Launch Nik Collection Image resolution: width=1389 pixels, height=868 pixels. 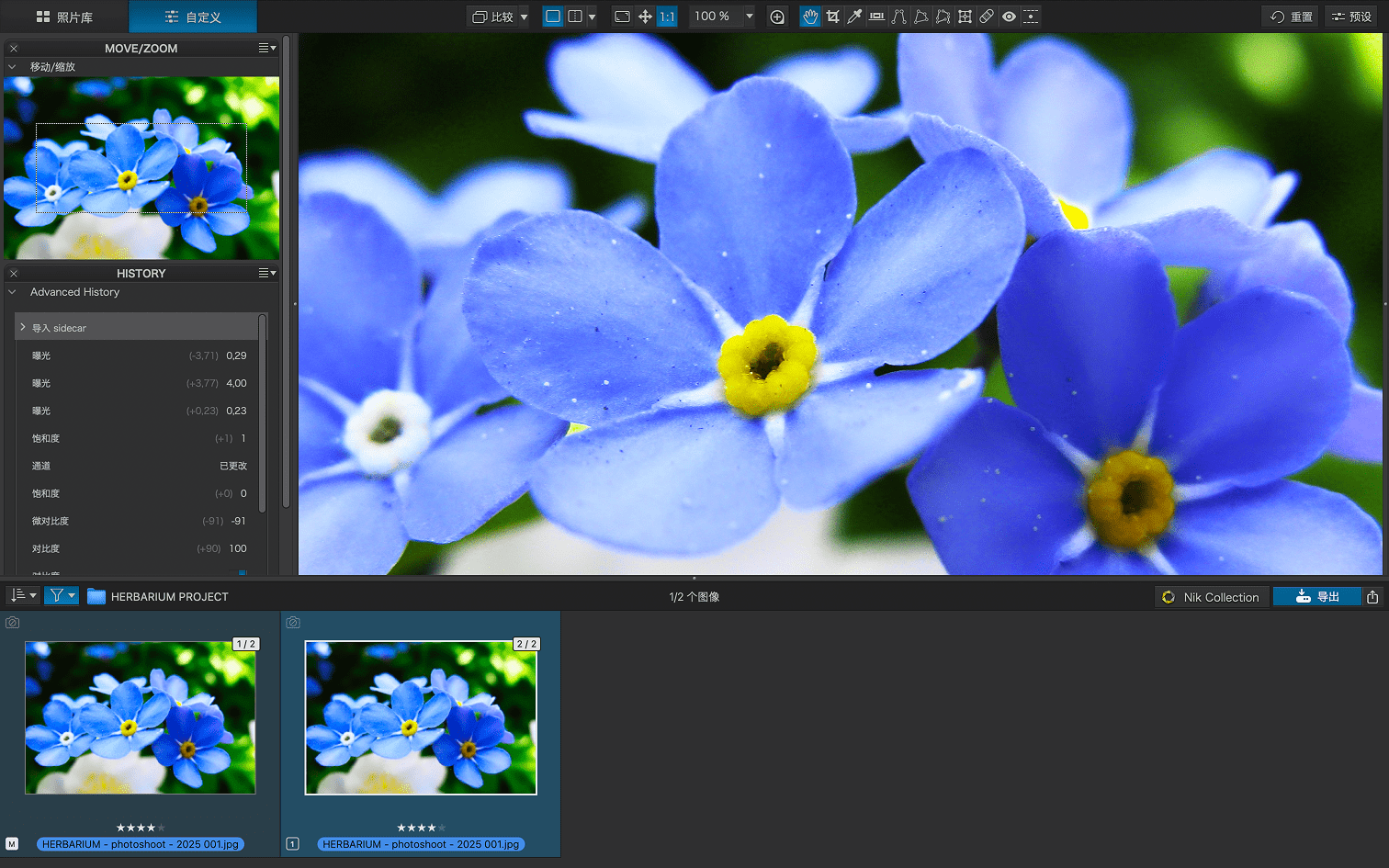1211,597
